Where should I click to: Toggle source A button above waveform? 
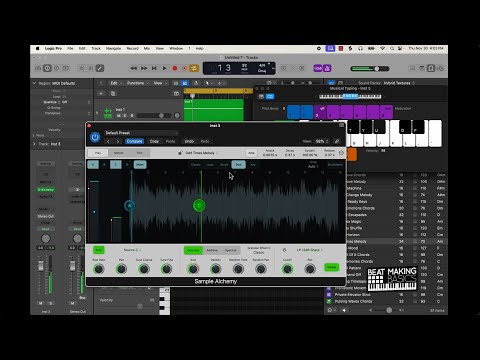pos(93,165)
